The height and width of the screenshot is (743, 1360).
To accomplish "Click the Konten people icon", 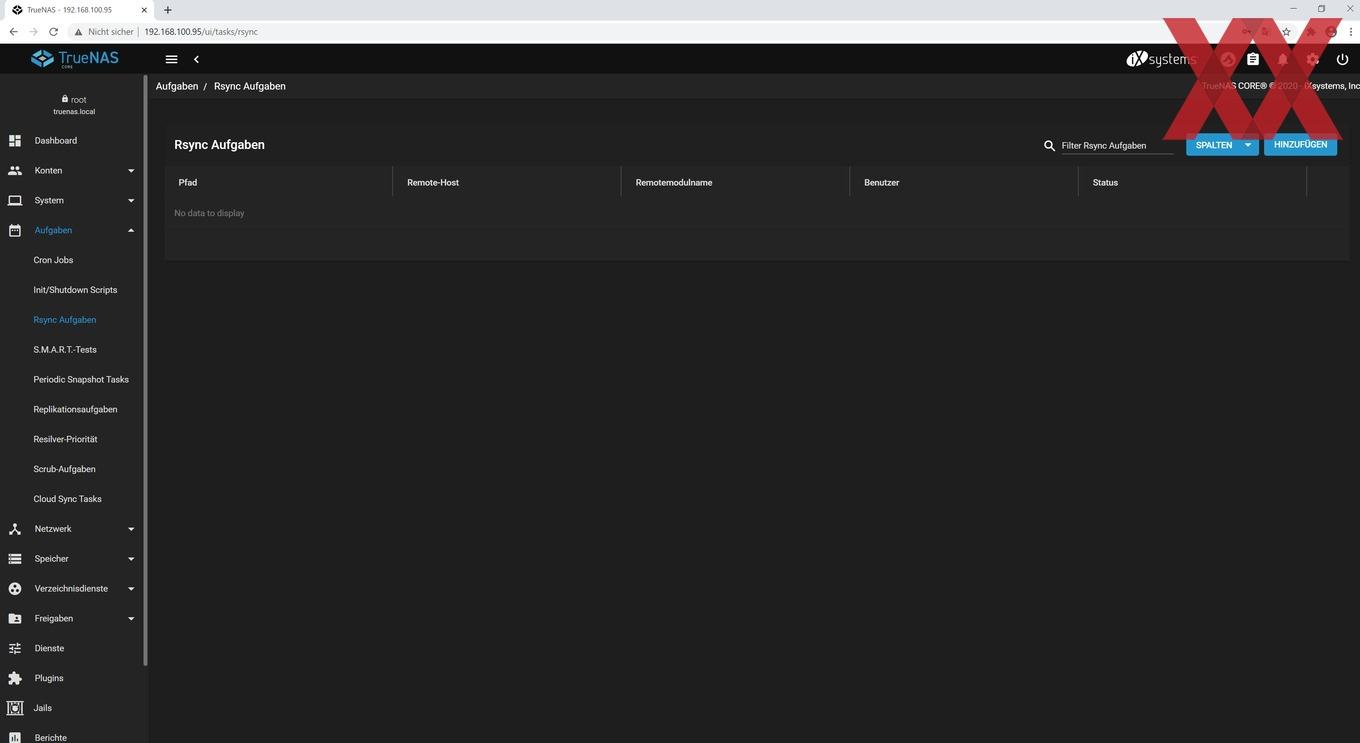I will click(15, 171).
